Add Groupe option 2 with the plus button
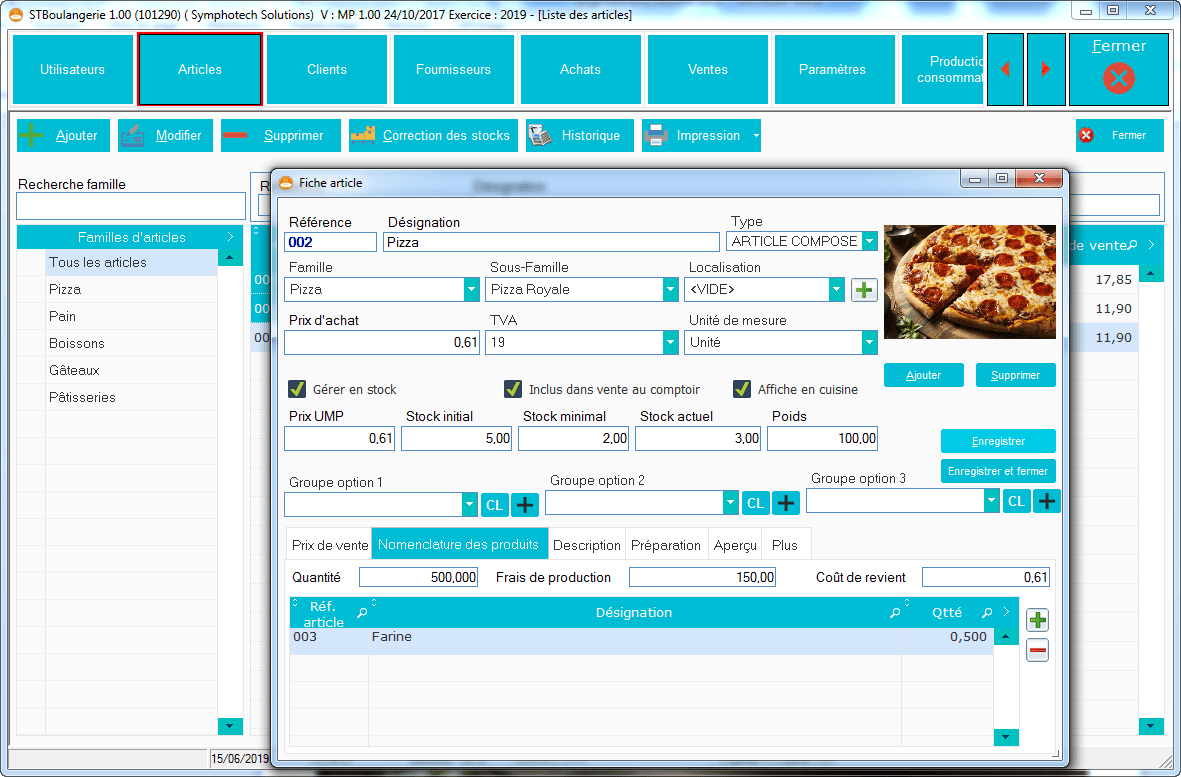Screen dimensions: 1181x777 coord(786,503)
